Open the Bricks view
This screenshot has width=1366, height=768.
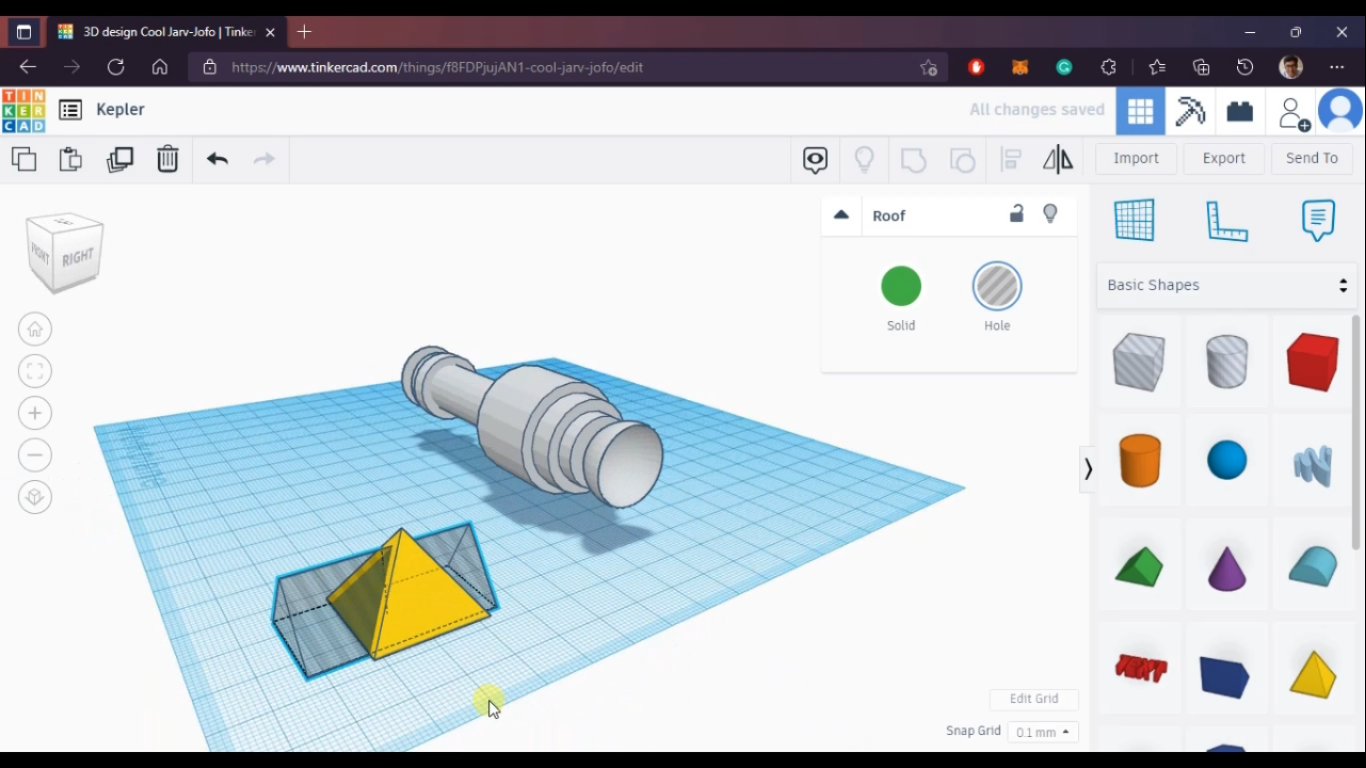(1240, 111)
